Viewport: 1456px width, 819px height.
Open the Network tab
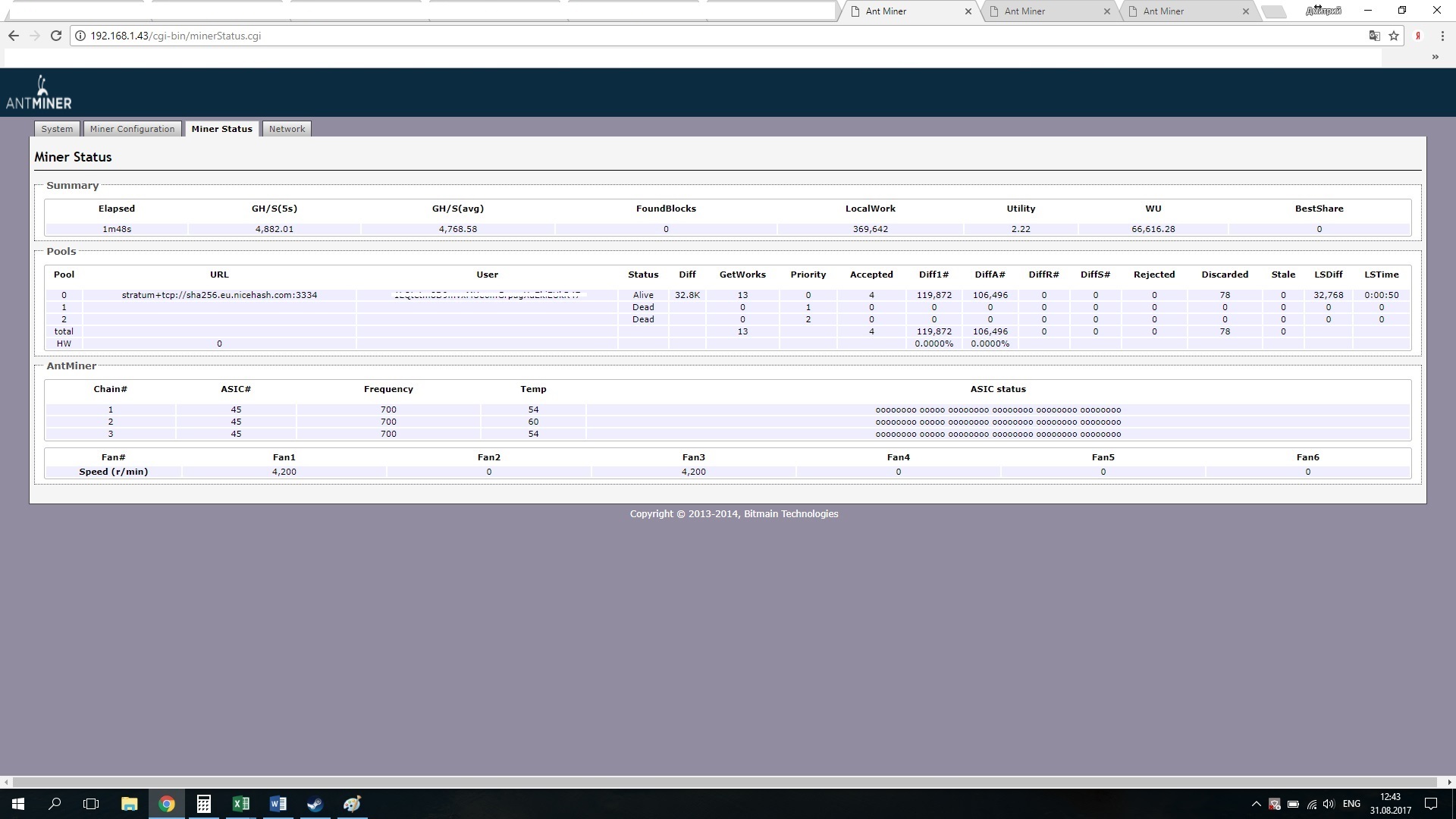coord(287,129)
